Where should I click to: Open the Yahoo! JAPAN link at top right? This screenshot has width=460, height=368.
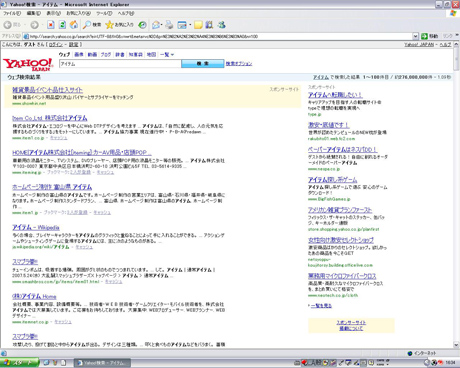[x=419, y=44]
